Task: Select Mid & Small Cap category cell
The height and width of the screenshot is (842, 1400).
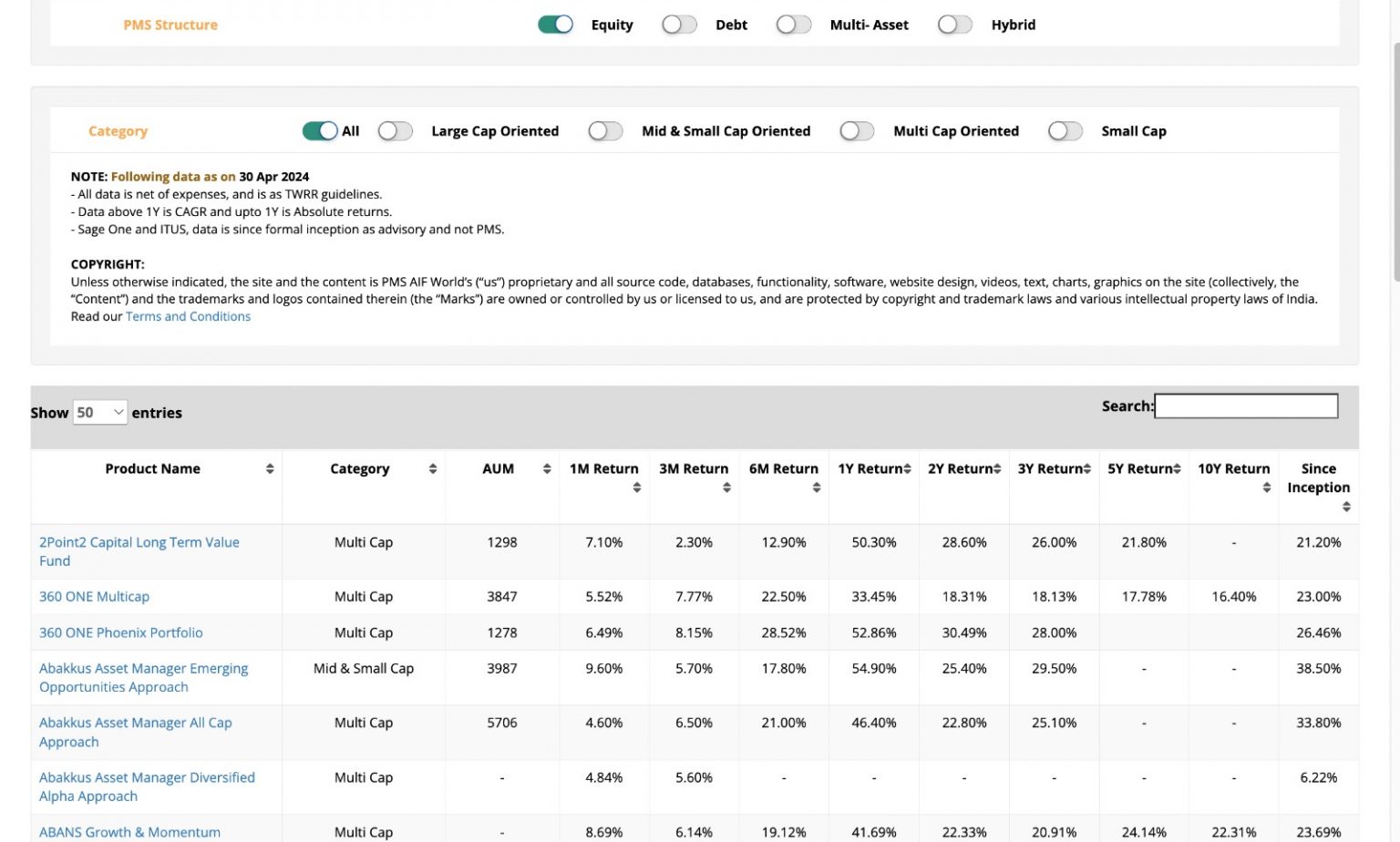Action: (364, 668)
